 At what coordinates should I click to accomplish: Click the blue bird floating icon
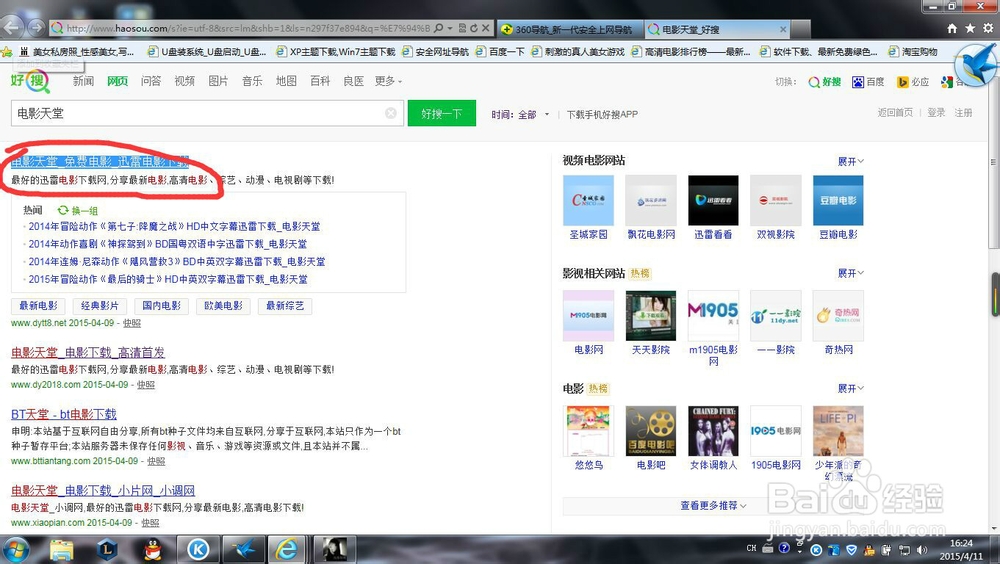pyautogui.click(x=976, y=65)
